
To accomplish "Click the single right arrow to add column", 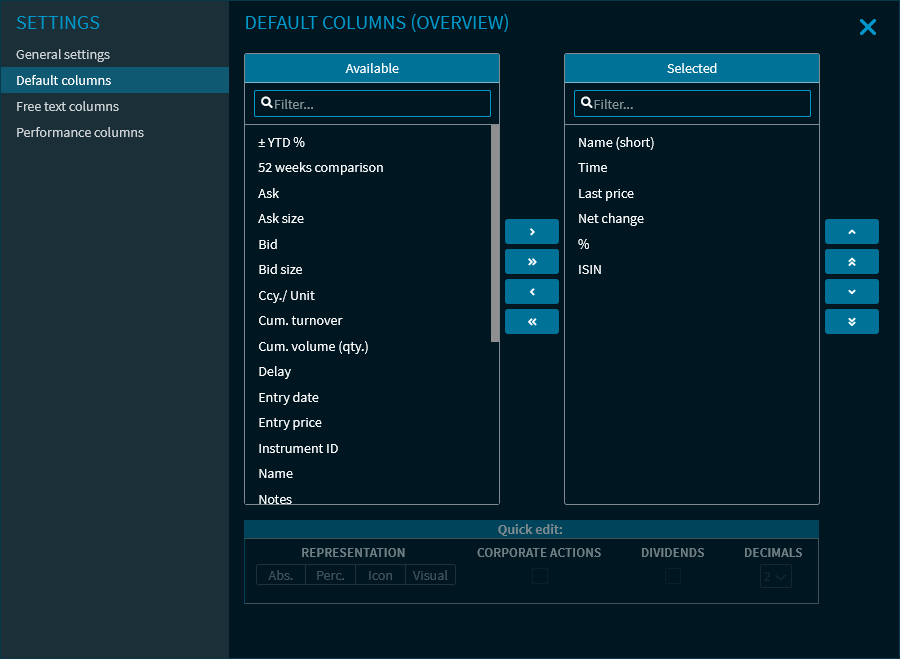I will coord(531,232).
